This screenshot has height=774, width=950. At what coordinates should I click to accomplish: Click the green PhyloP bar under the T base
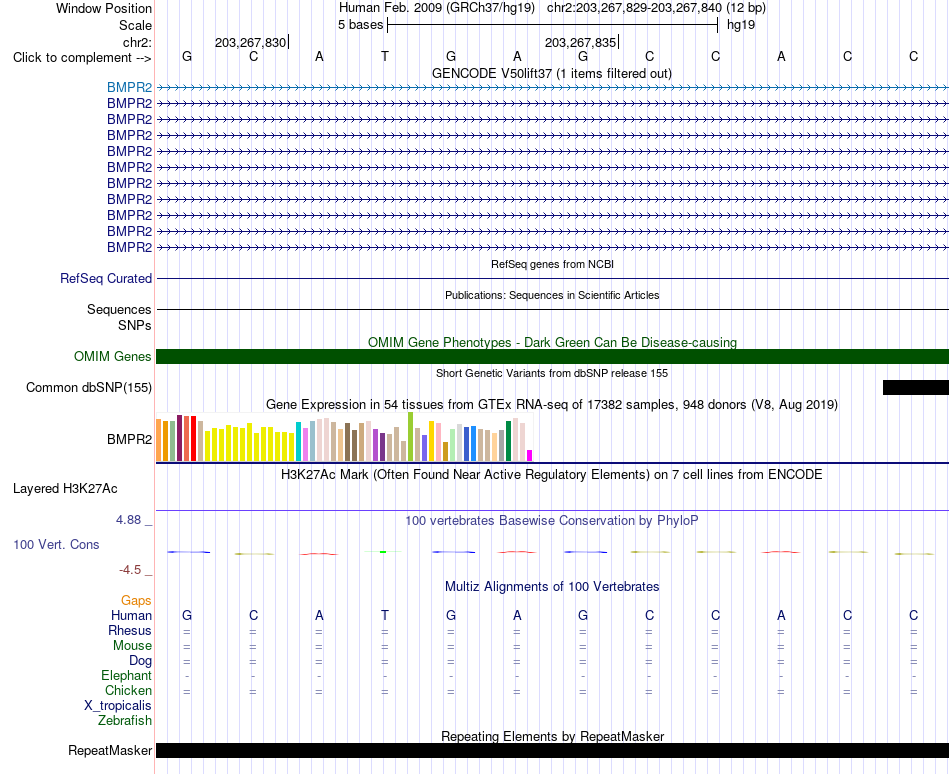coord(383,552)
